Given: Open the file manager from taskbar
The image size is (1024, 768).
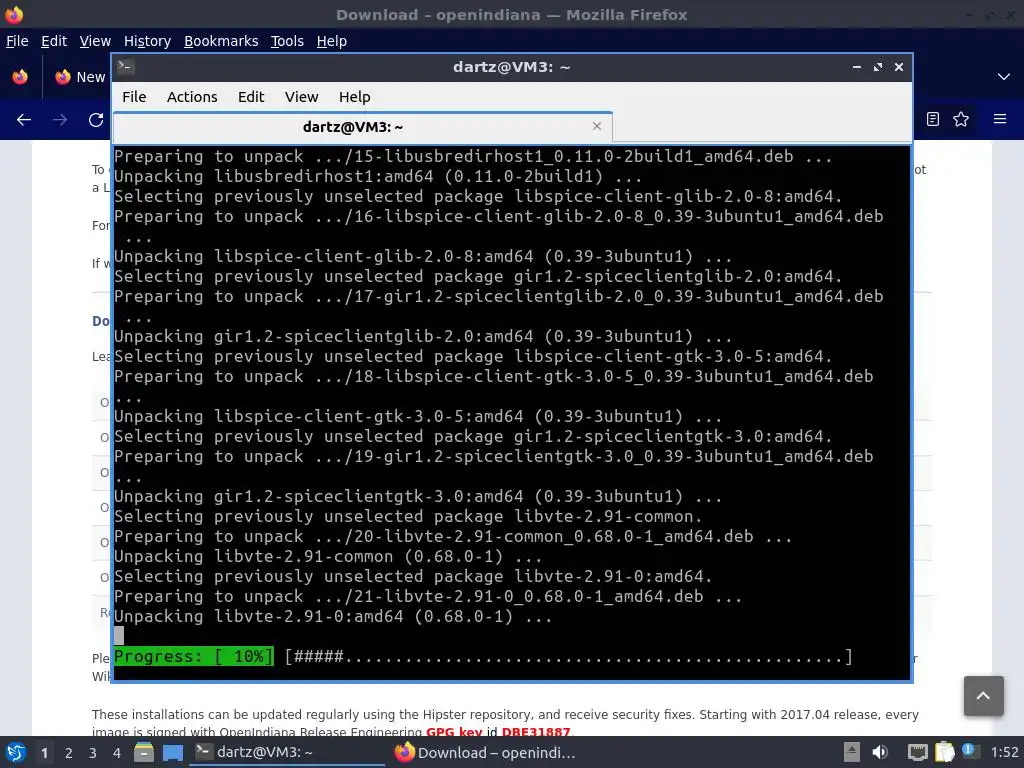Looking at the screenshot, I should pos(144,752).
